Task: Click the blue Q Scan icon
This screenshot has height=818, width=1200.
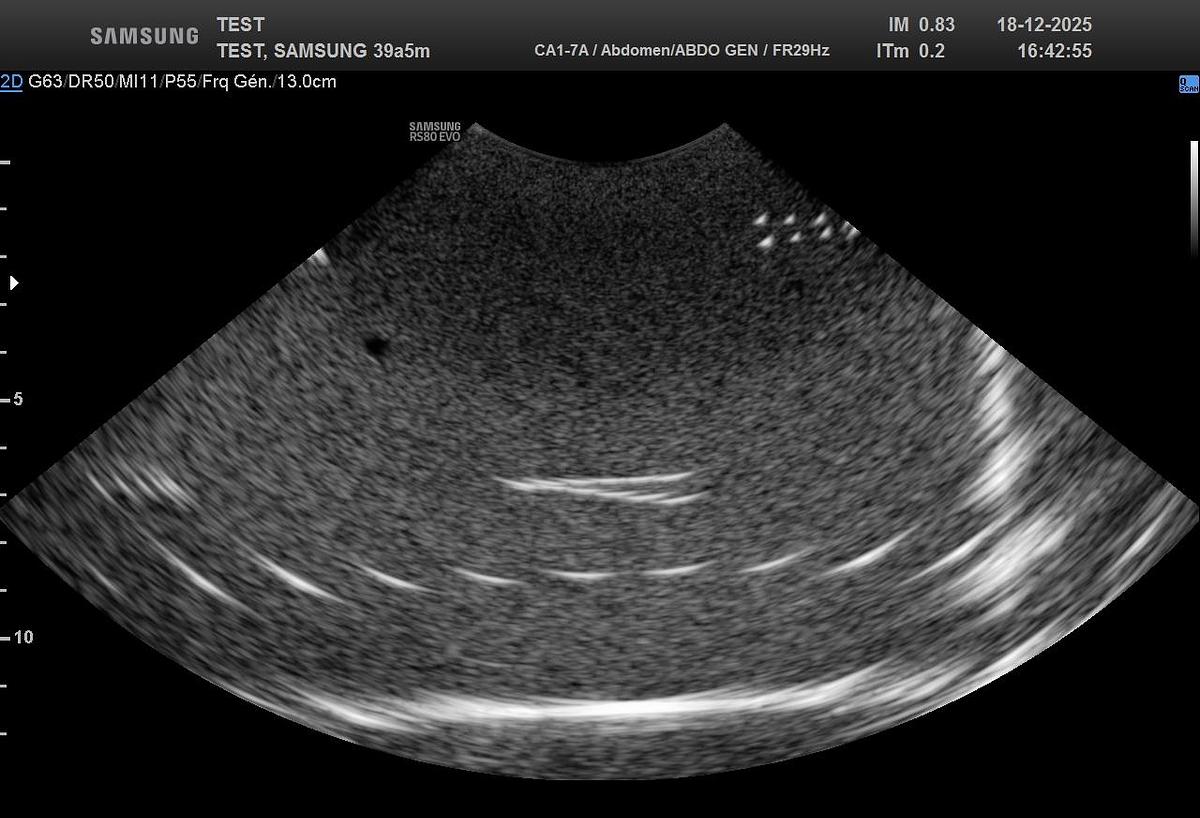Action: tap(1188, 84)
